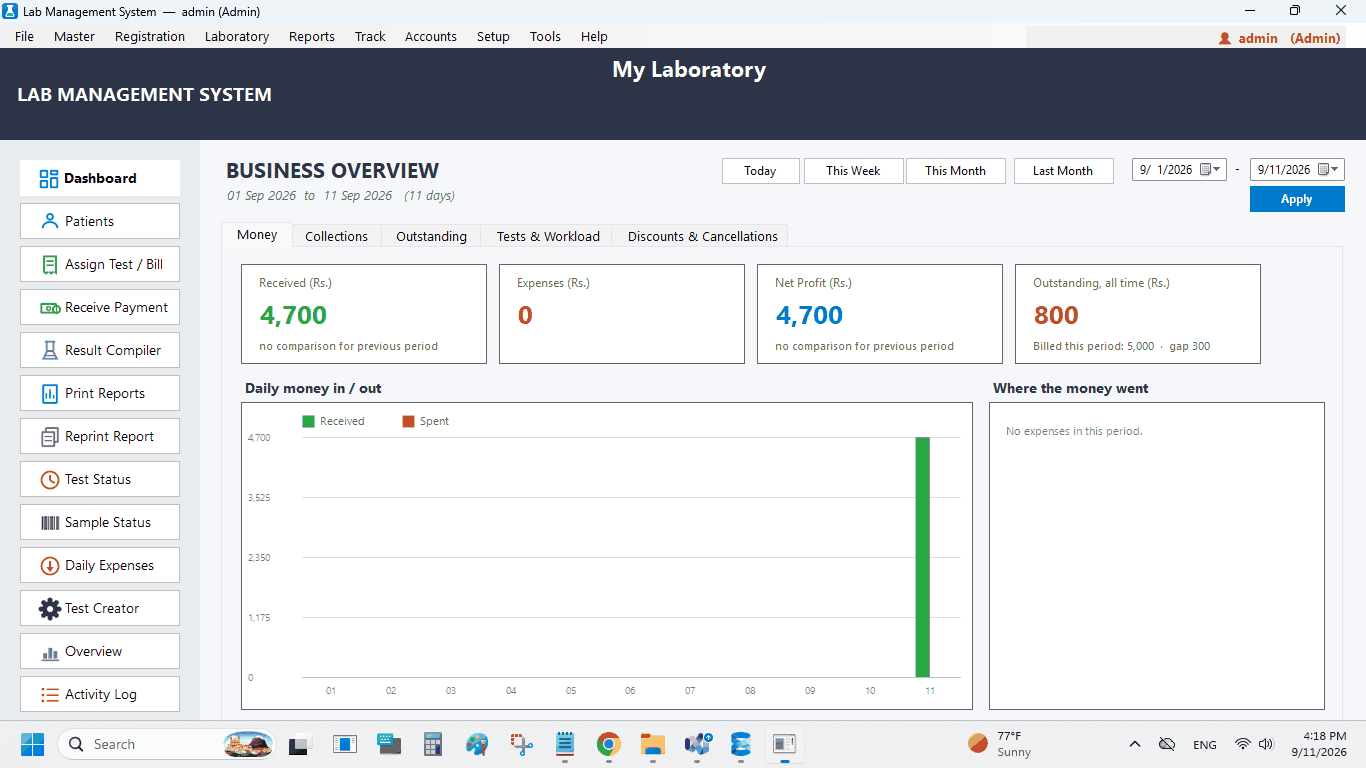The width and height of the screenshot is (1366, 768).
Task: Click the Test Creator gear icon
Action: (x=49, y=608)
